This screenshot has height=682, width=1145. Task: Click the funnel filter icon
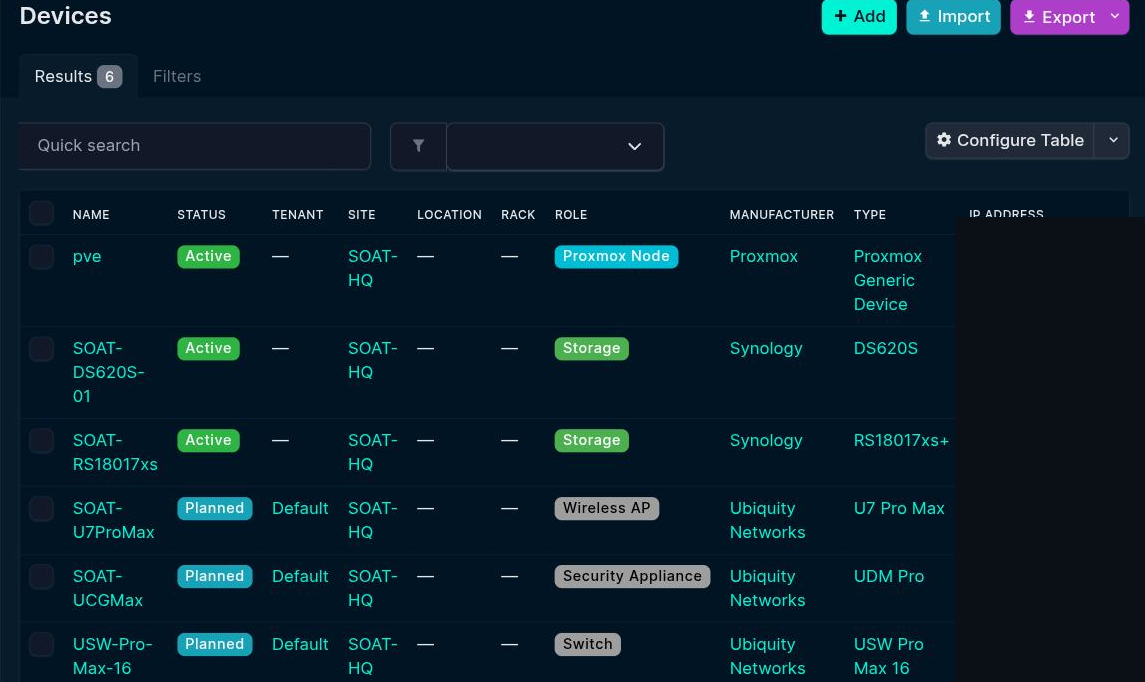418,146
